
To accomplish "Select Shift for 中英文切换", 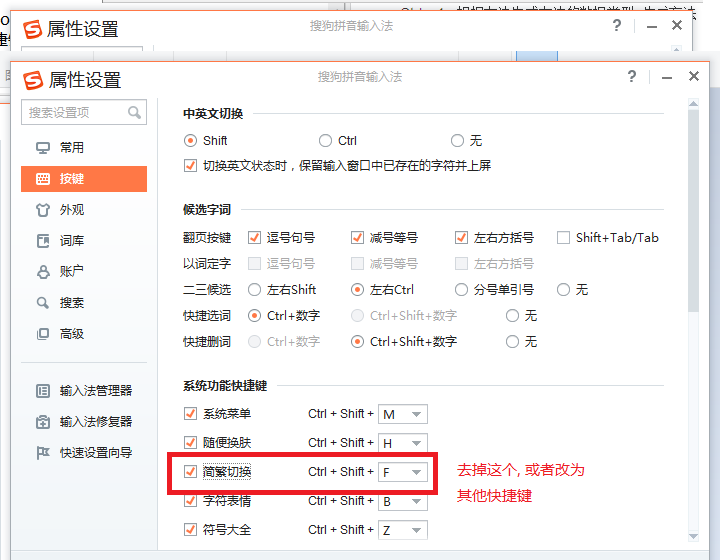I will point(190,140).
